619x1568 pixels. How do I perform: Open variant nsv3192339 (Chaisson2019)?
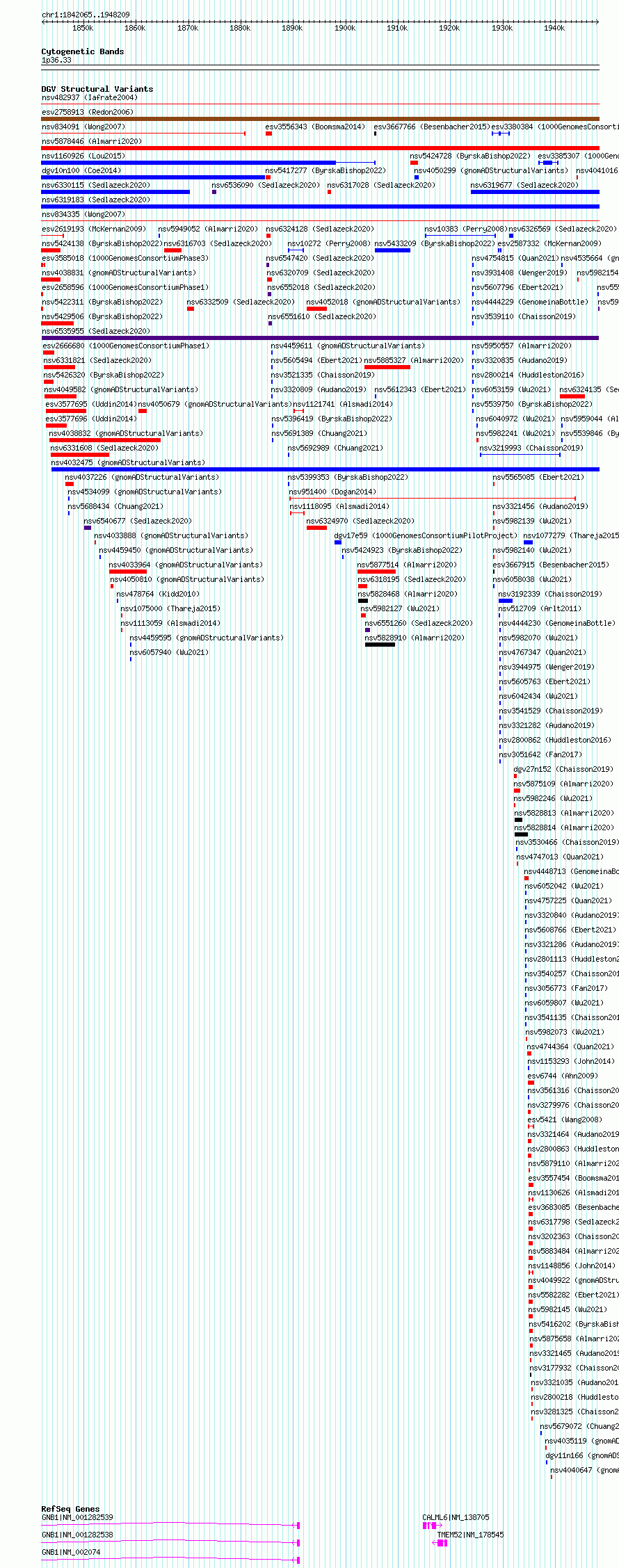pos(550,595)
